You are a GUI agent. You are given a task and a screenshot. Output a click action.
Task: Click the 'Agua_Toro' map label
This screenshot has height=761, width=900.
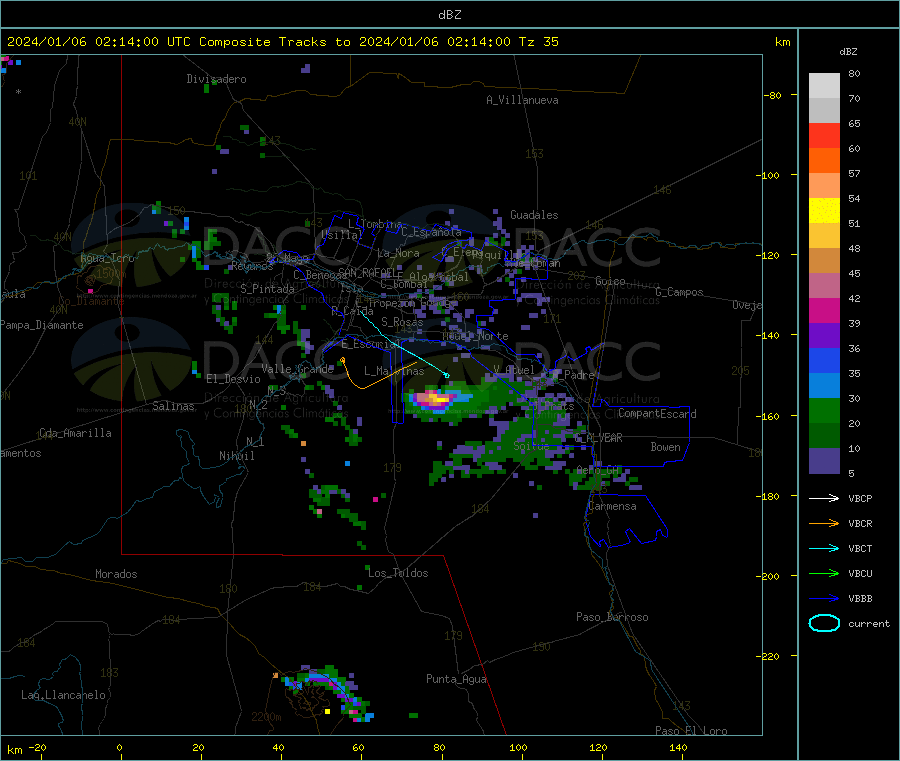(107, 258)
